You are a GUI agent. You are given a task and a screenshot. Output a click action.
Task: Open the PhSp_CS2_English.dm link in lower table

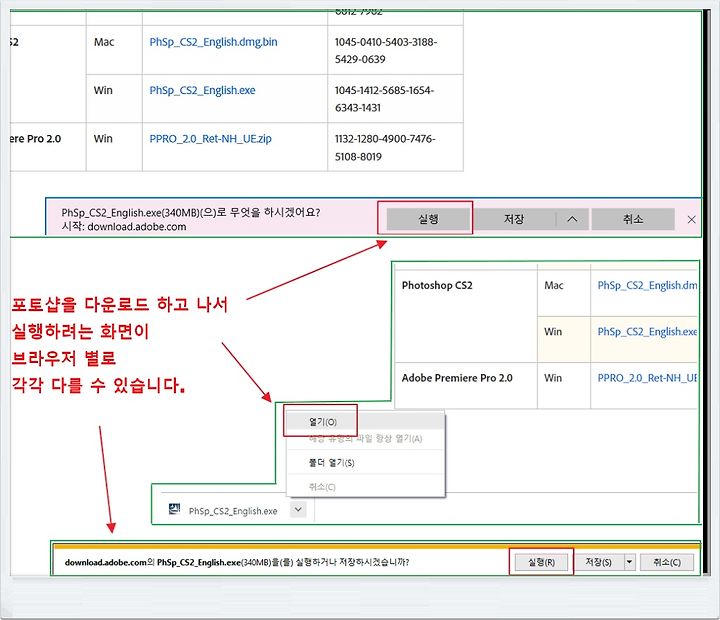coord(647,285)
